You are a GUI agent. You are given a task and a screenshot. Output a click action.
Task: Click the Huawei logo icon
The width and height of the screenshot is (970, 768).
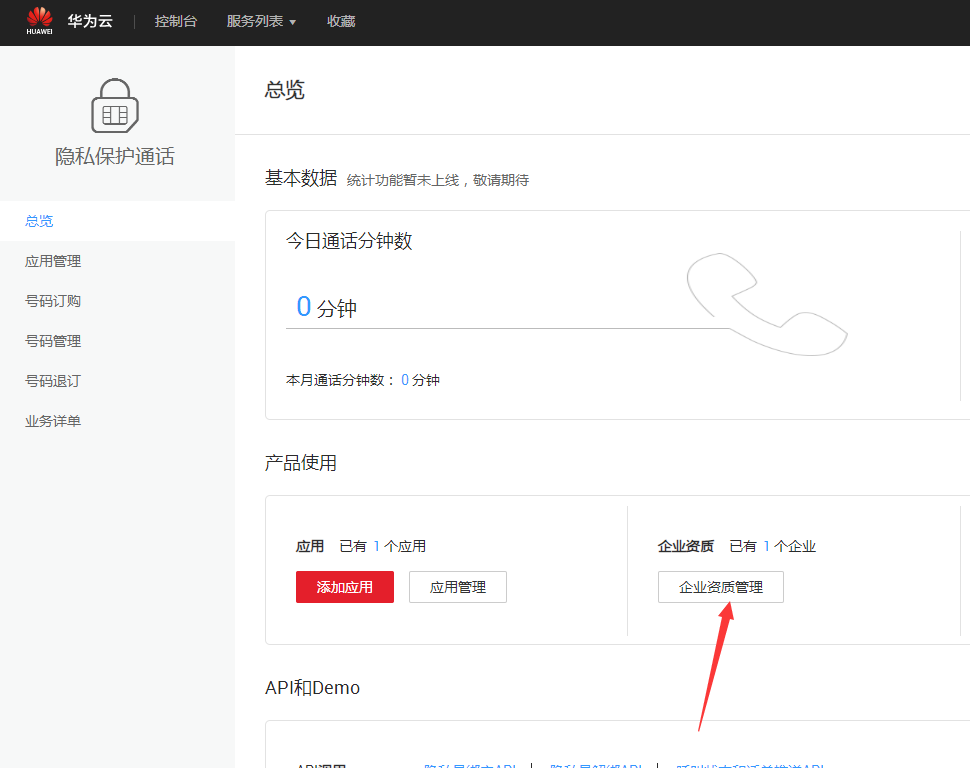tap(40, 21)
